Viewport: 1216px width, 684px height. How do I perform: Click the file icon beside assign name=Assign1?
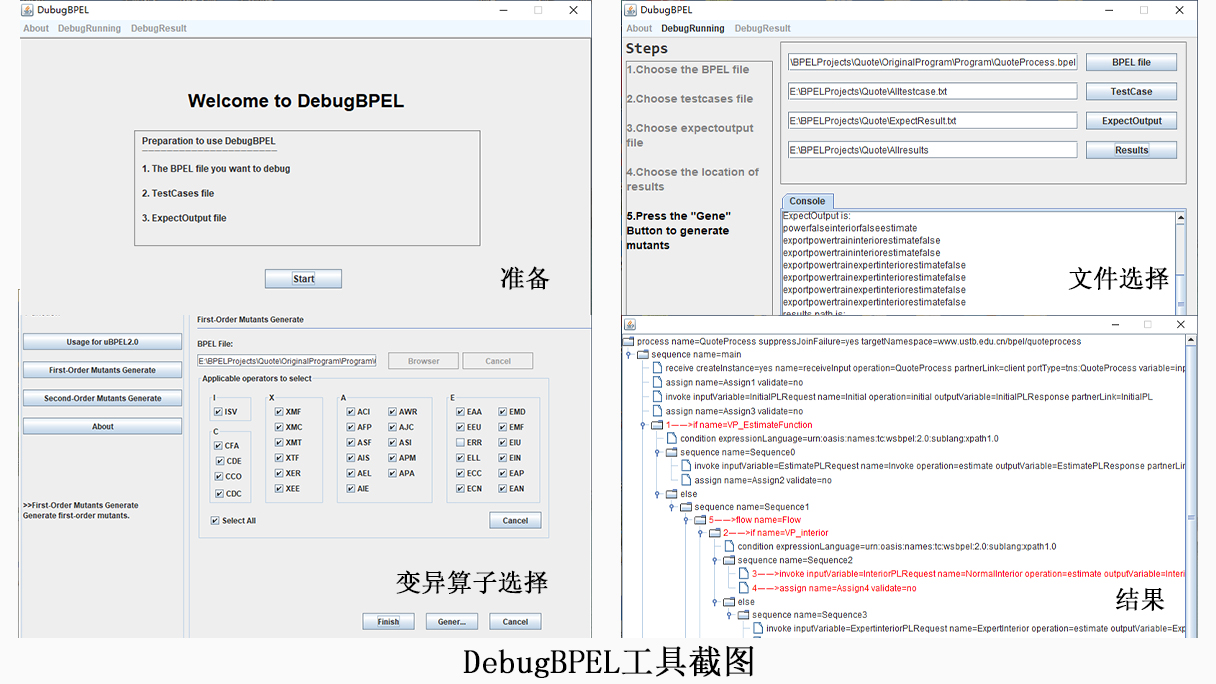tap(657, 382)
